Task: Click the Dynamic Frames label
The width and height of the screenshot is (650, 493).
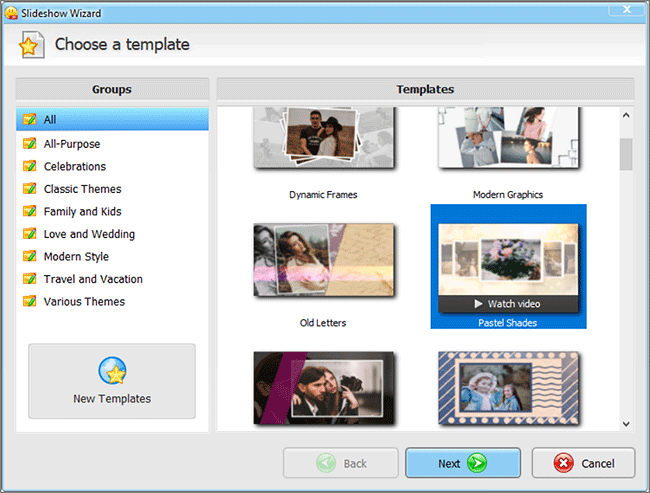Action: 323,195
